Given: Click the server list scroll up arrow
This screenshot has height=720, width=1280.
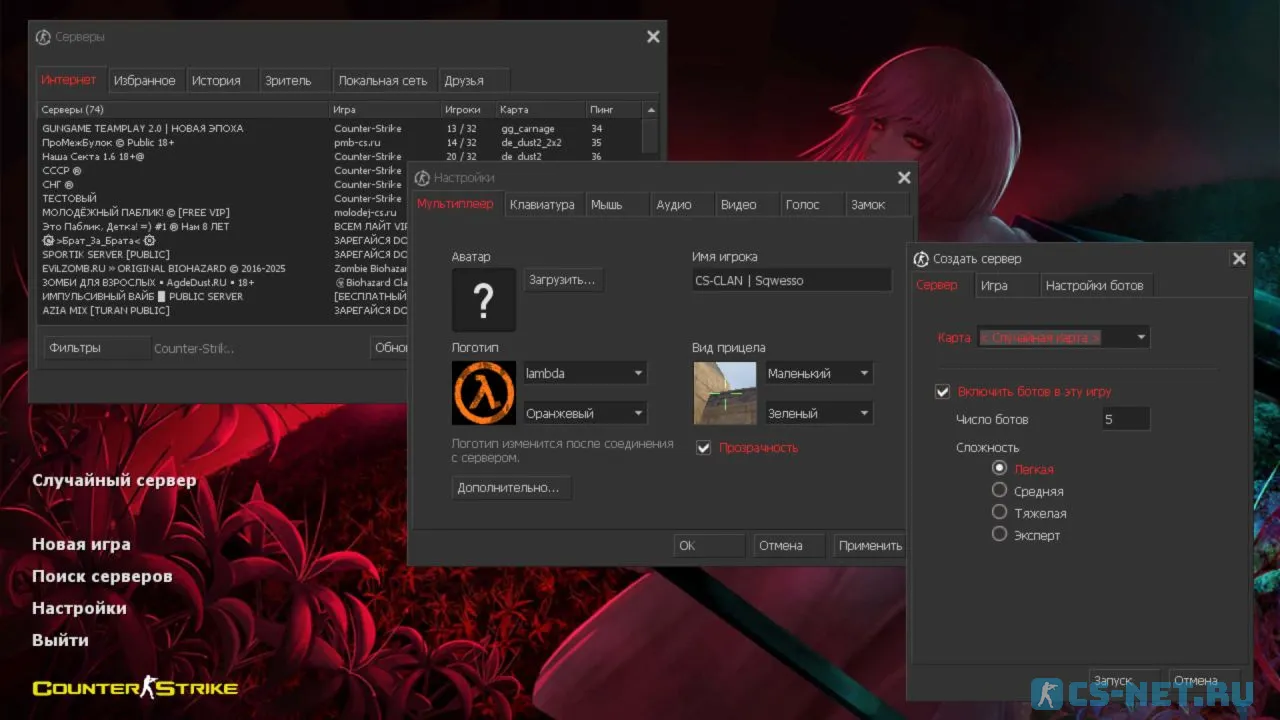Looking at the screenshot, I should pos(651,110).
